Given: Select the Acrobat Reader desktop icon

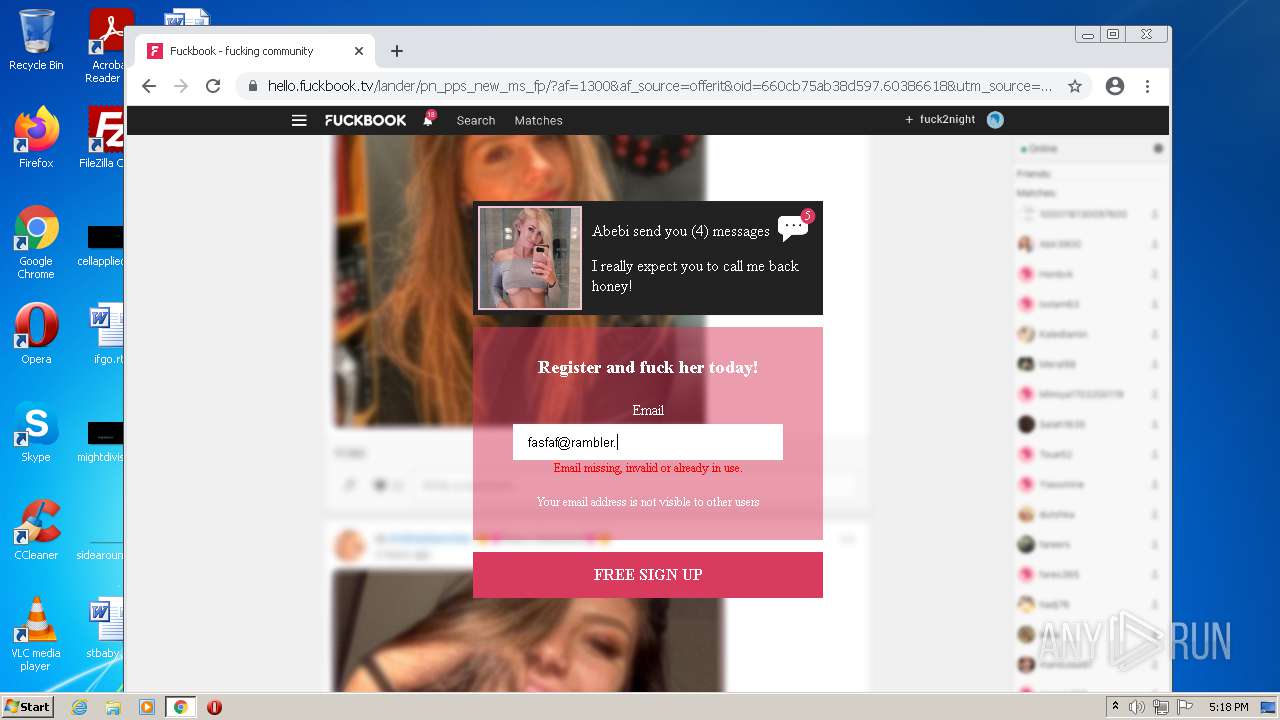Looking at the screenshot, I should 106,45.
